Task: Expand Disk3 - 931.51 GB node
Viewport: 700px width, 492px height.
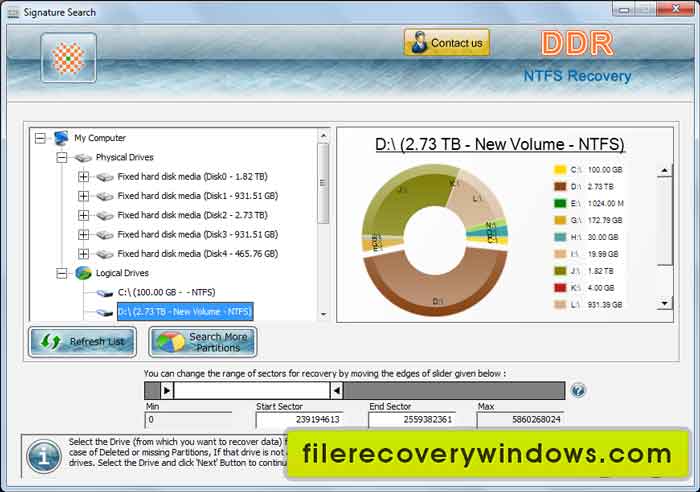Action: [83, 234]
